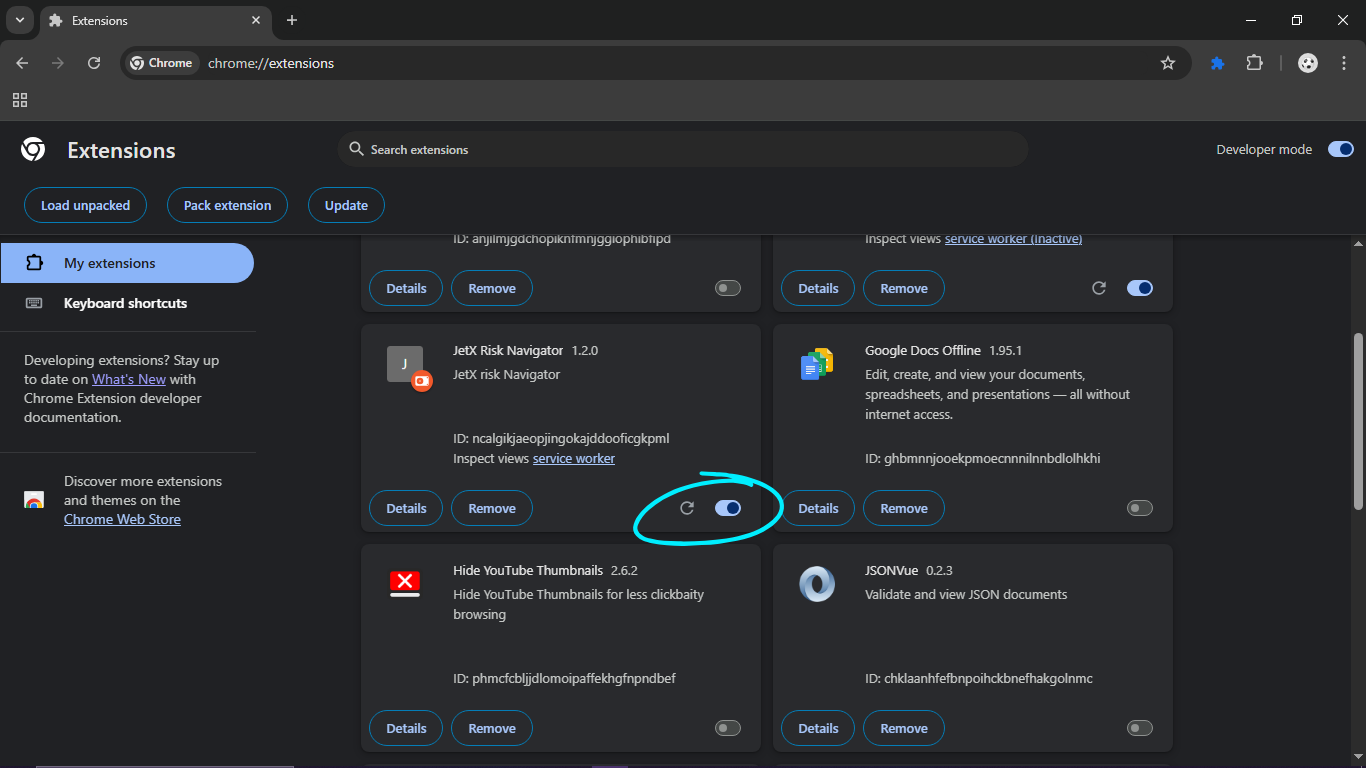
Task: Open the Extensions puzzle menu icon
Action: pos(1254,63)
